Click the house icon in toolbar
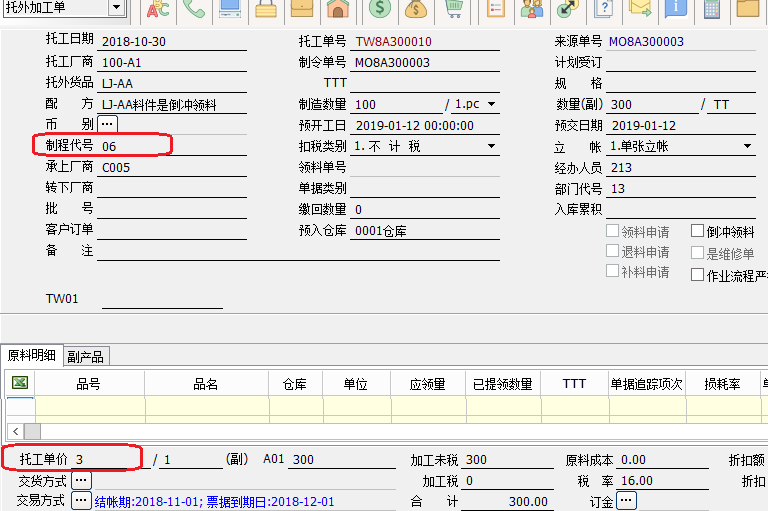 (338, 10)
